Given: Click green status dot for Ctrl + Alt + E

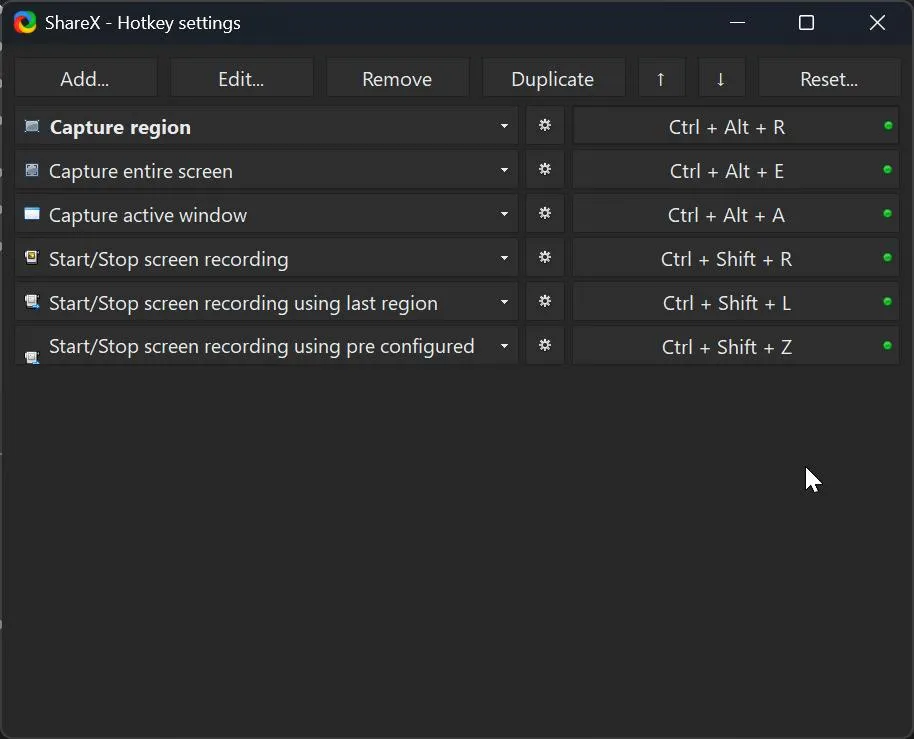Looking at the screenshot, I should pos(887,170).
